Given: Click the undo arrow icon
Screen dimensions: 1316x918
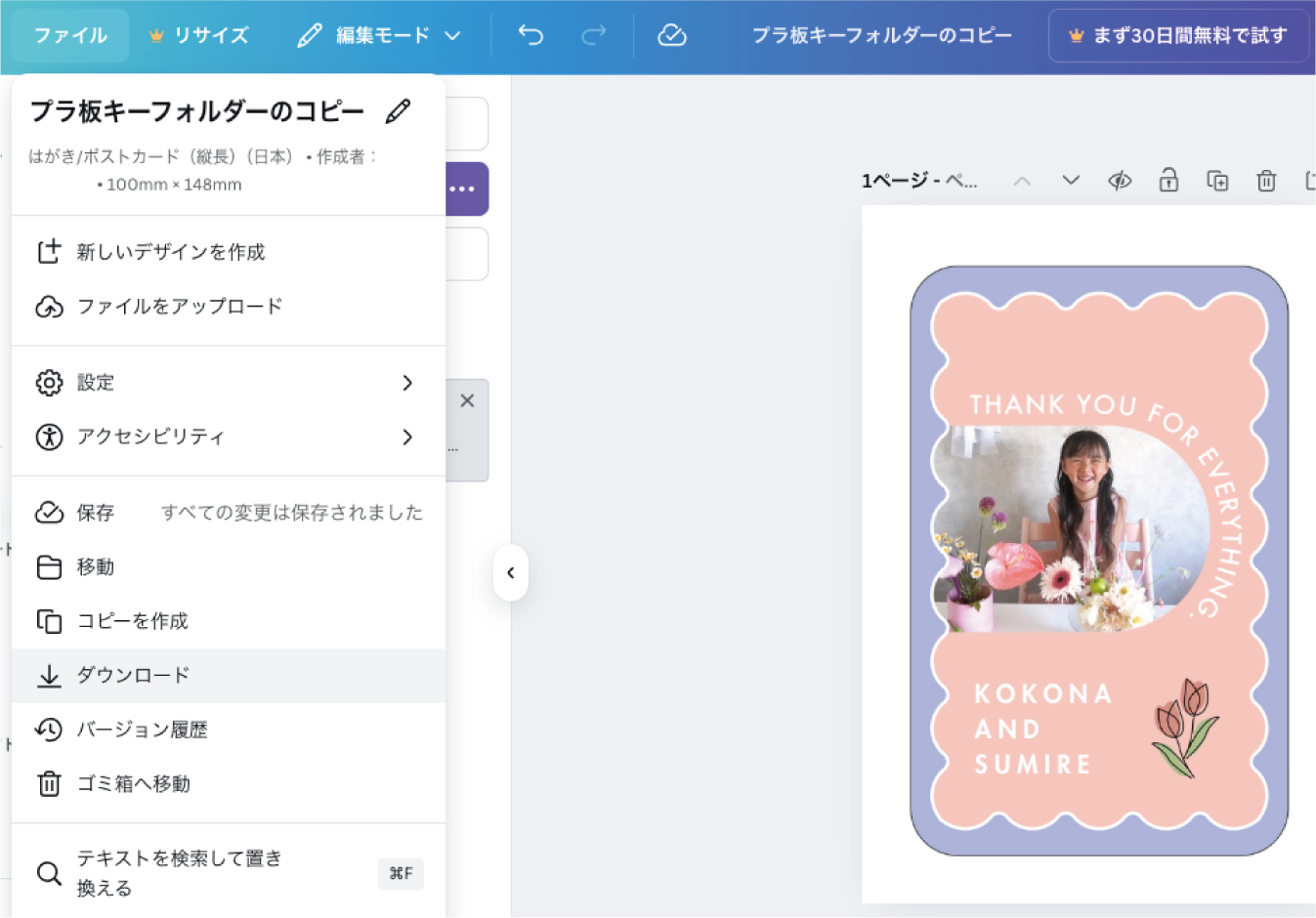Looking at the screenshot, I should [x=531, y=35].
